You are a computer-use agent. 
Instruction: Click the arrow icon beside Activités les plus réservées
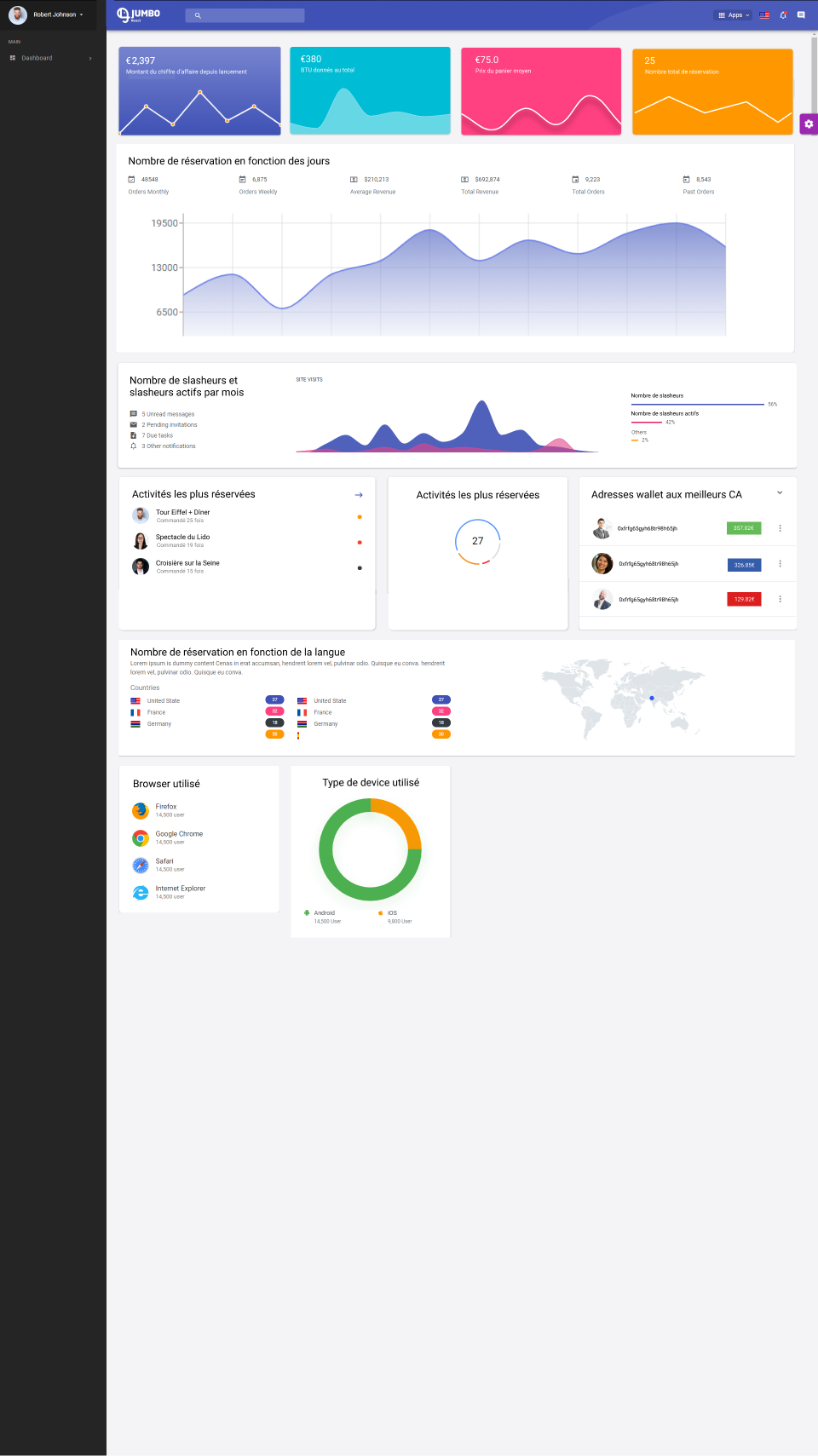pyautogui.click(x=359, y=495)
